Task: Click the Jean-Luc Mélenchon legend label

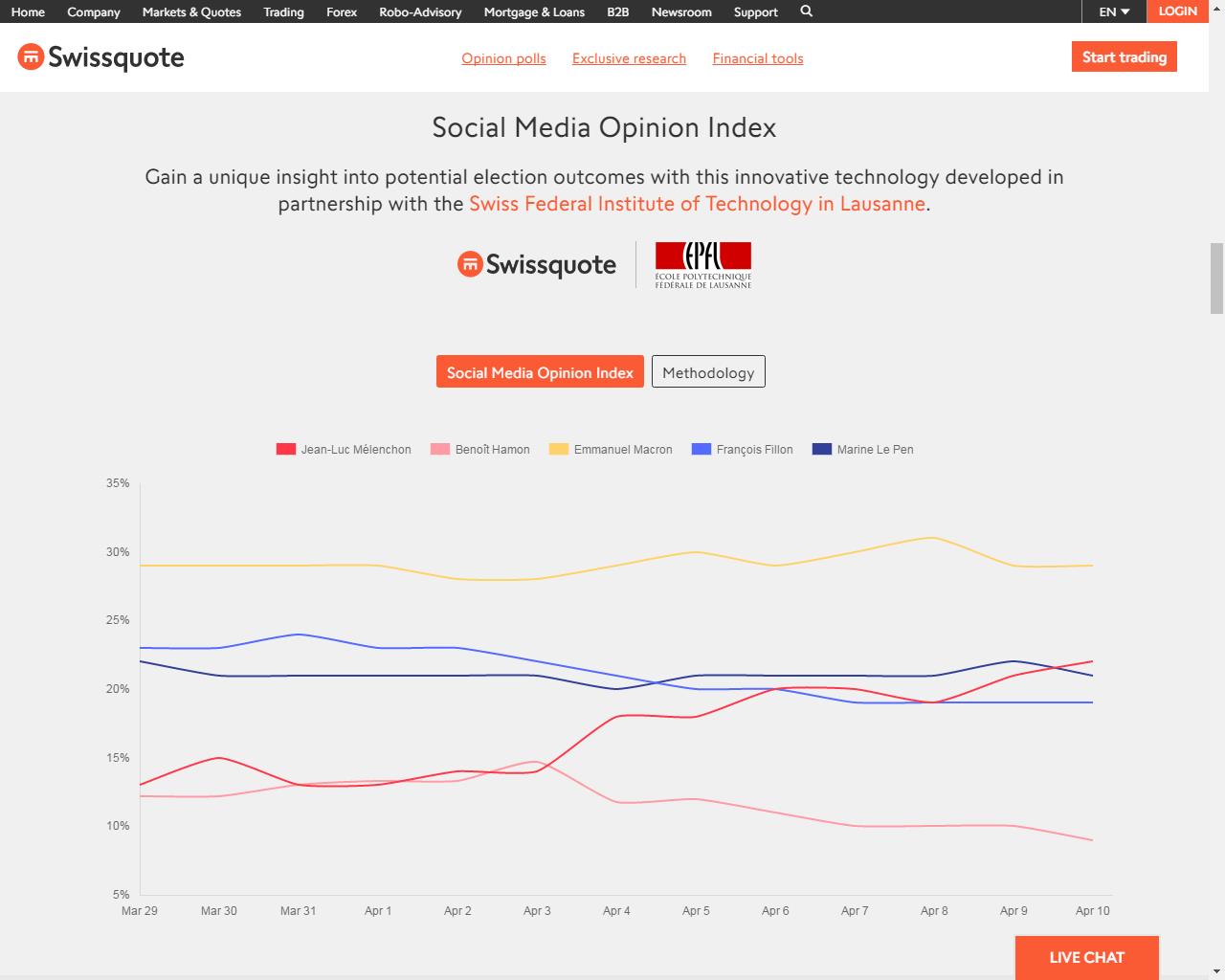Action: (x=356, y=450)
